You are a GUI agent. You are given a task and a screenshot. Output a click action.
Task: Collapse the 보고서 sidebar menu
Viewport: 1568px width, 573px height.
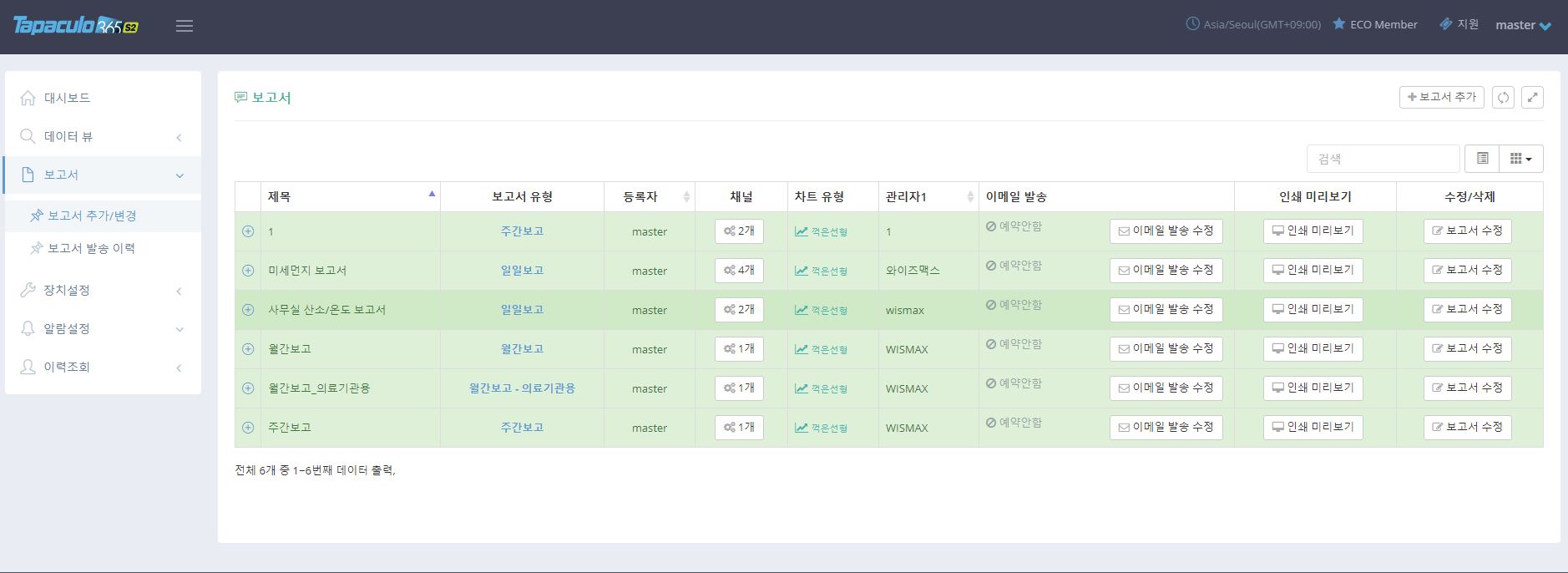pyautogui.click(x=103, y=175)
